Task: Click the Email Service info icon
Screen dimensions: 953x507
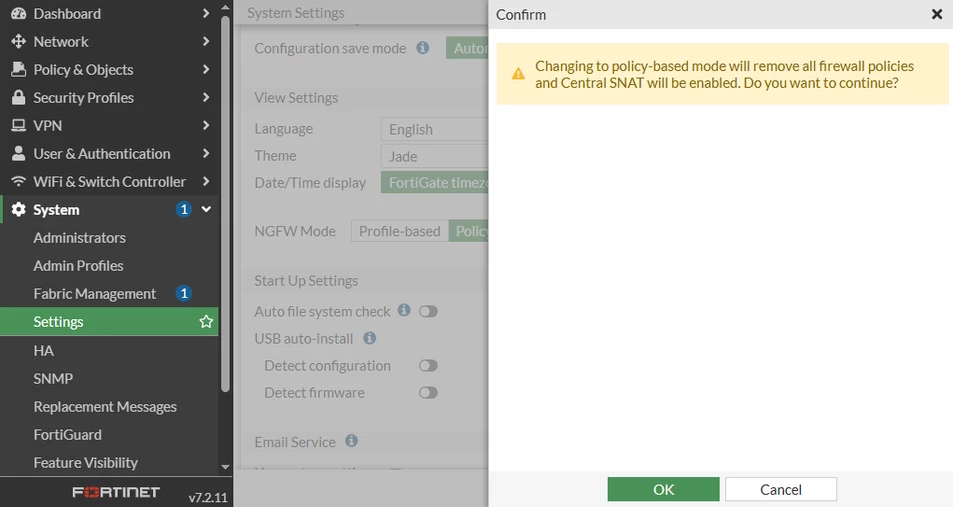Action: (x=351, y=441)
